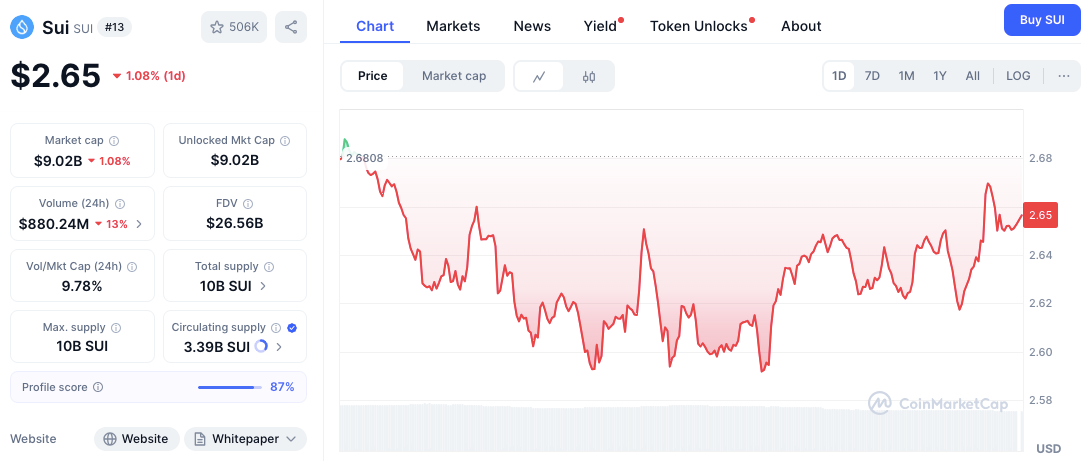Click the Buy SUI button
This screenshot has width=1081, height=461.
coord(1042,20)
